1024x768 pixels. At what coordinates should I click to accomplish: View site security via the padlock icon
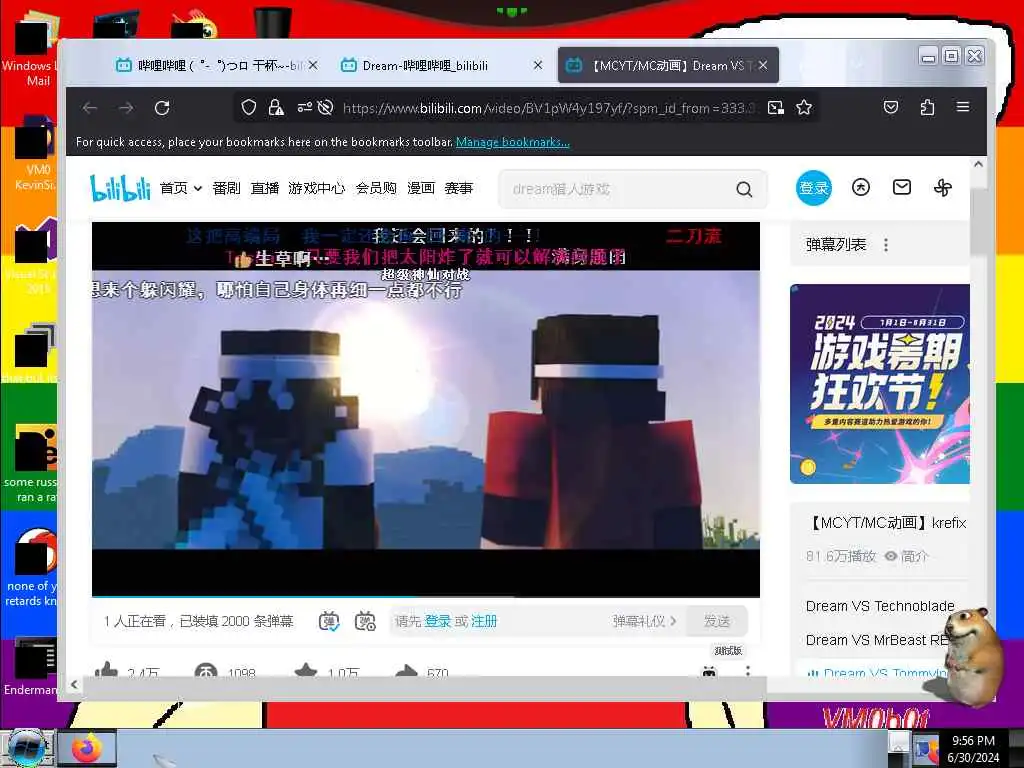click(x=276, y=108)
